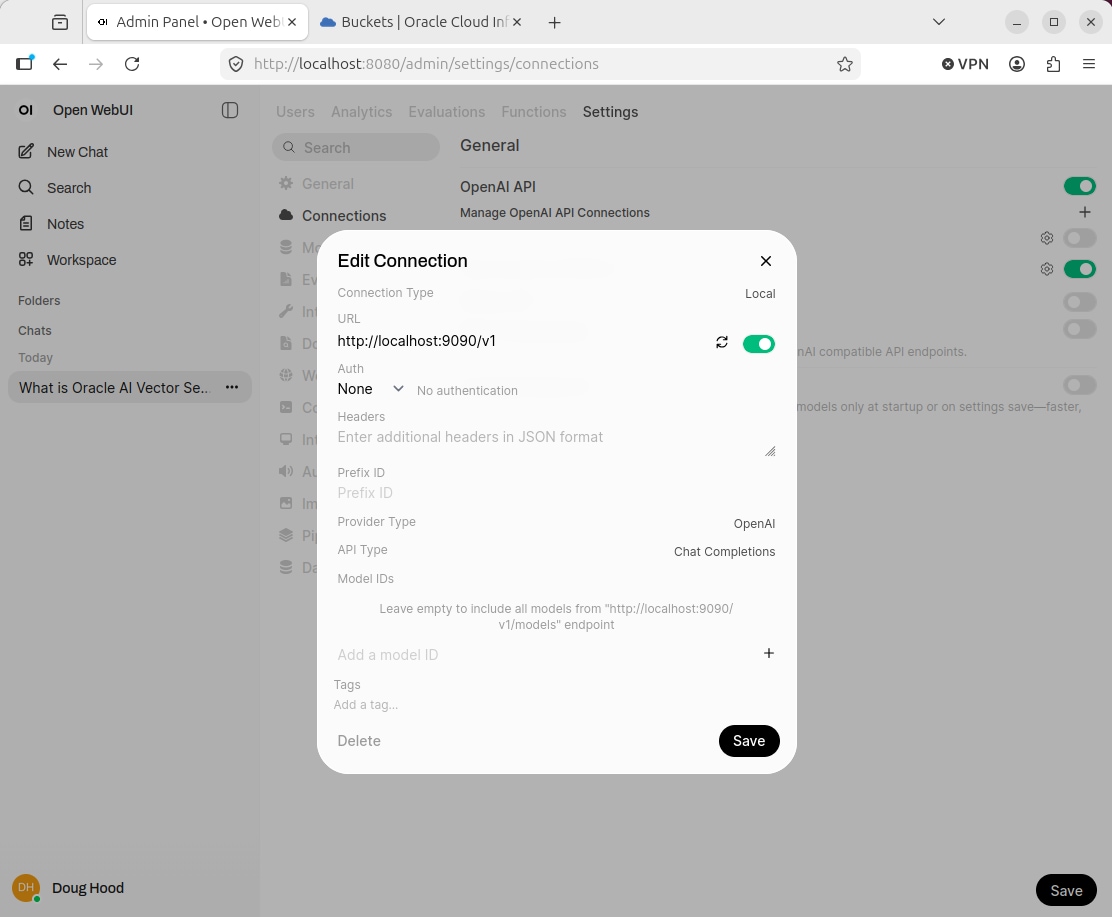Toggle Connection Type Local

coord(760,294)
